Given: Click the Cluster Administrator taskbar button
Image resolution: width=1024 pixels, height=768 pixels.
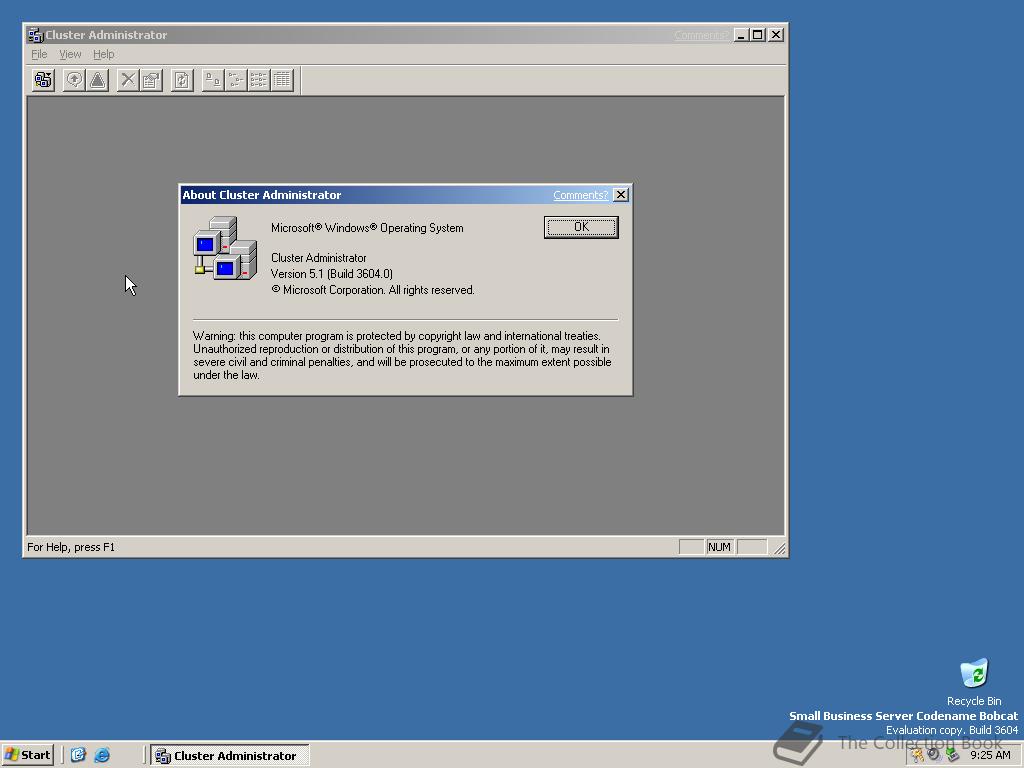Looking at the screenshot, I should tap(229, 756).
